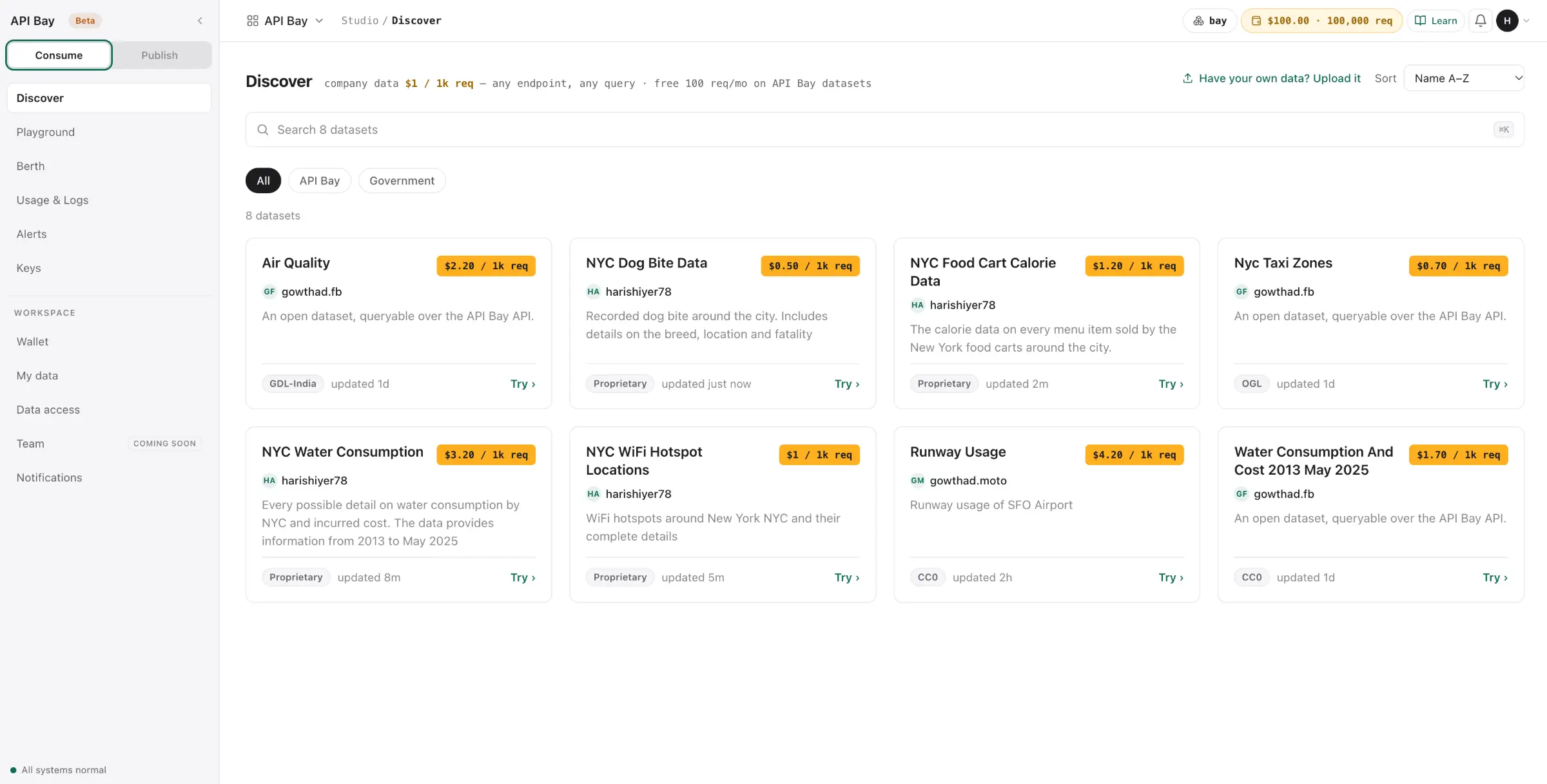Open notifications bell icon
The height and width of the screenshot is (784, 1547).
pyautogui.click(x=1481, y=21)
